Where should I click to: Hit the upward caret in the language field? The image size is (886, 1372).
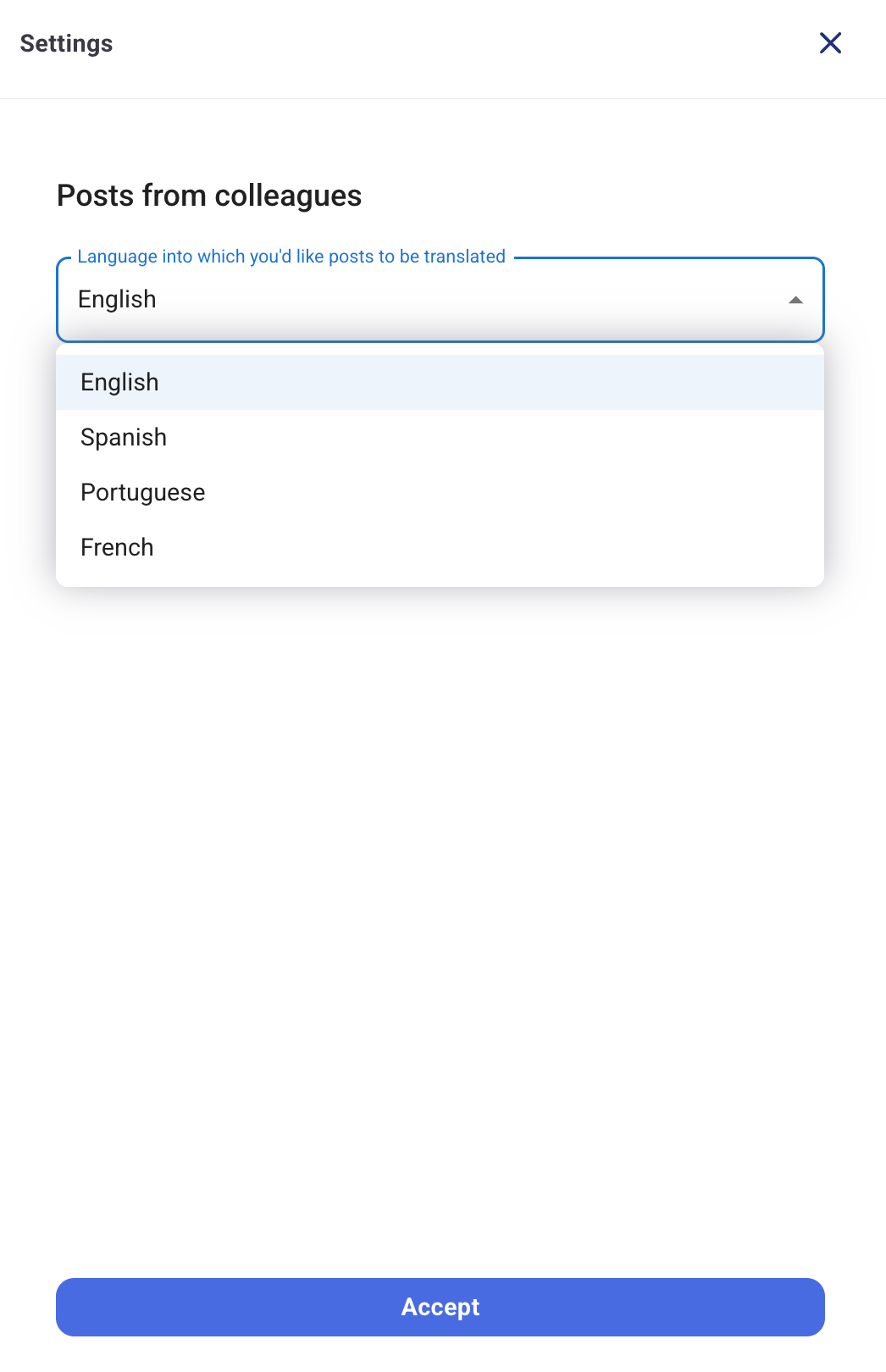point(795,300)
